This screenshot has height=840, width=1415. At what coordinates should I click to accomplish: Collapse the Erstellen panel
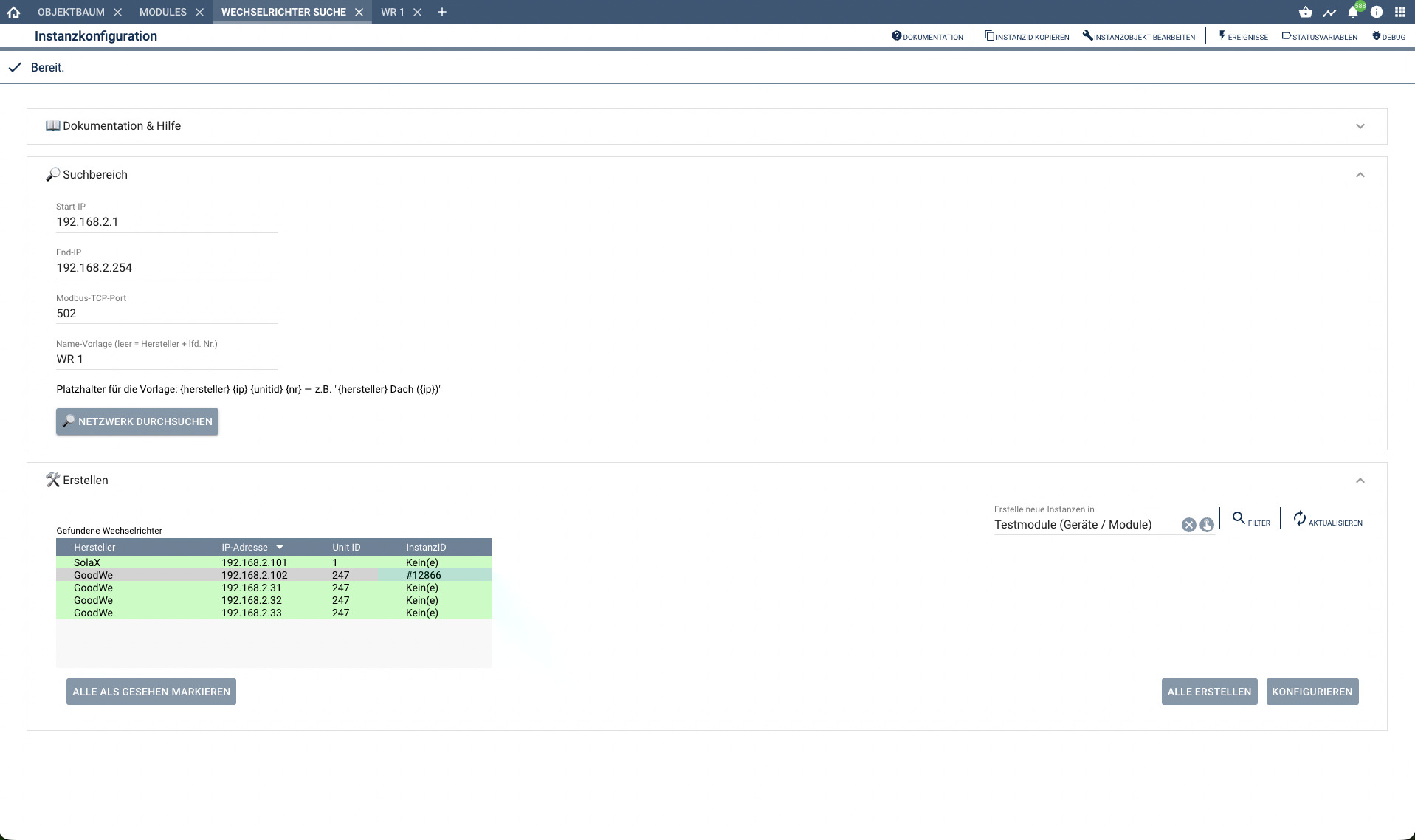tap(1360, 481)
